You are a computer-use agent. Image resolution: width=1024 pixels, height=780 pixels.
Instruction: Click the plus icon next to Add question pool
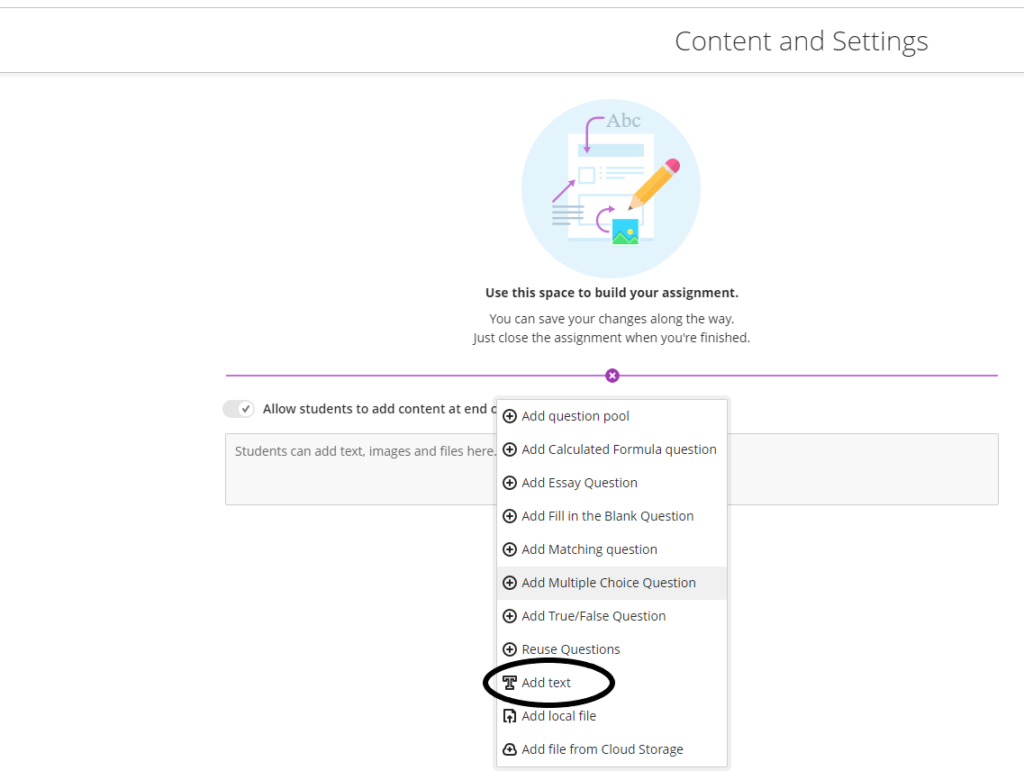pyautogui.click(x=510, y=415)
